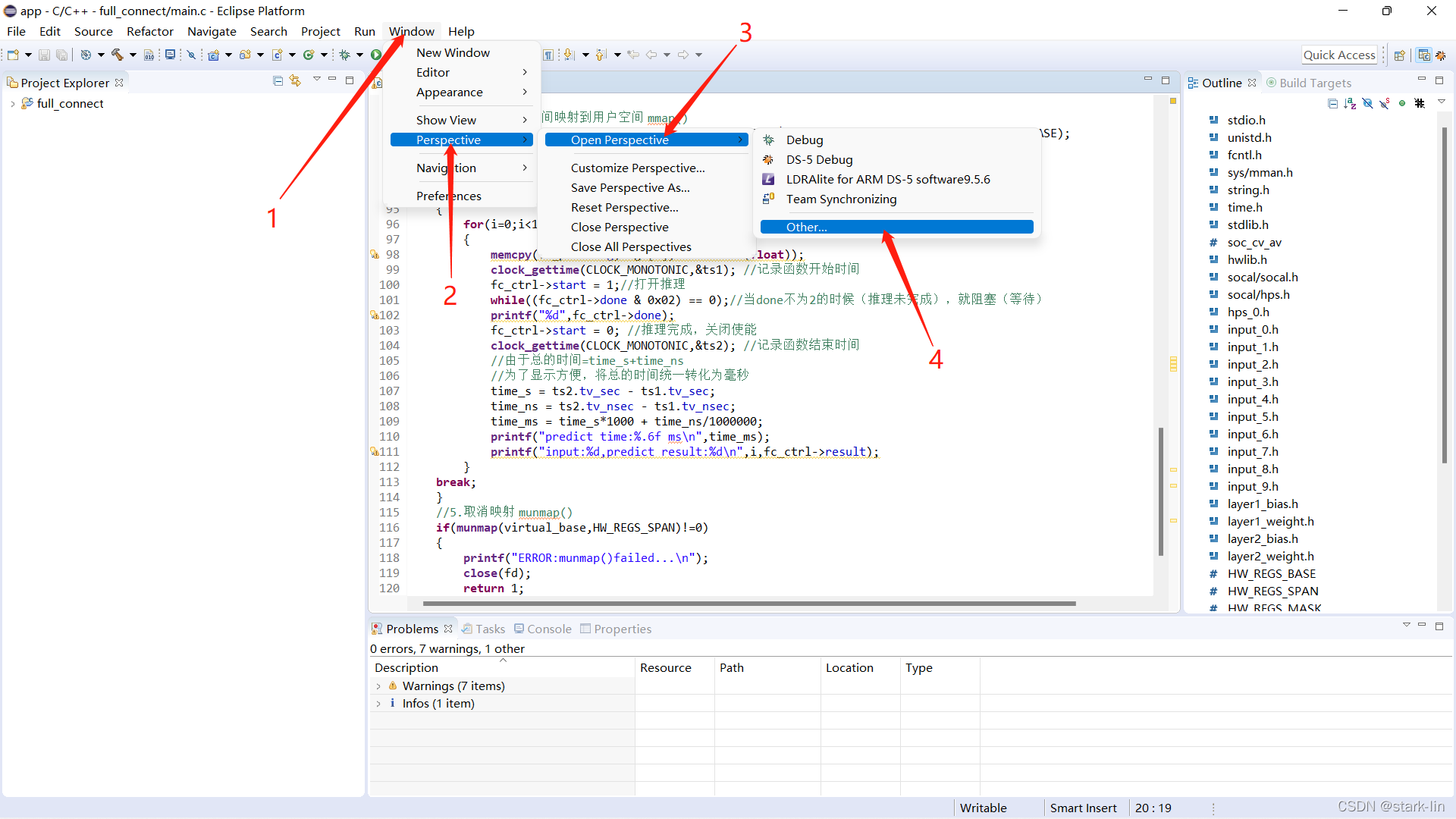Click the Debug bug toolbar icon
The image size is (1456, 819).
pyautogui.click(x=344, y=55)
